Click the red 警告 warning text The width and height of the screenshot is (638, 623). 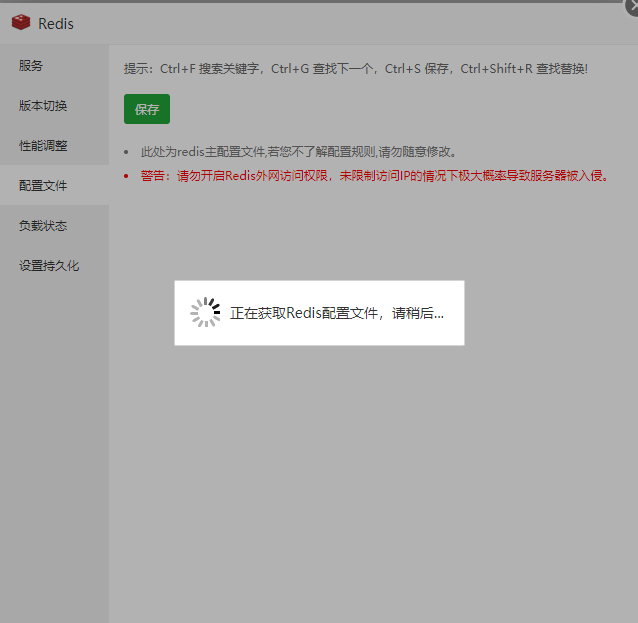374,176
